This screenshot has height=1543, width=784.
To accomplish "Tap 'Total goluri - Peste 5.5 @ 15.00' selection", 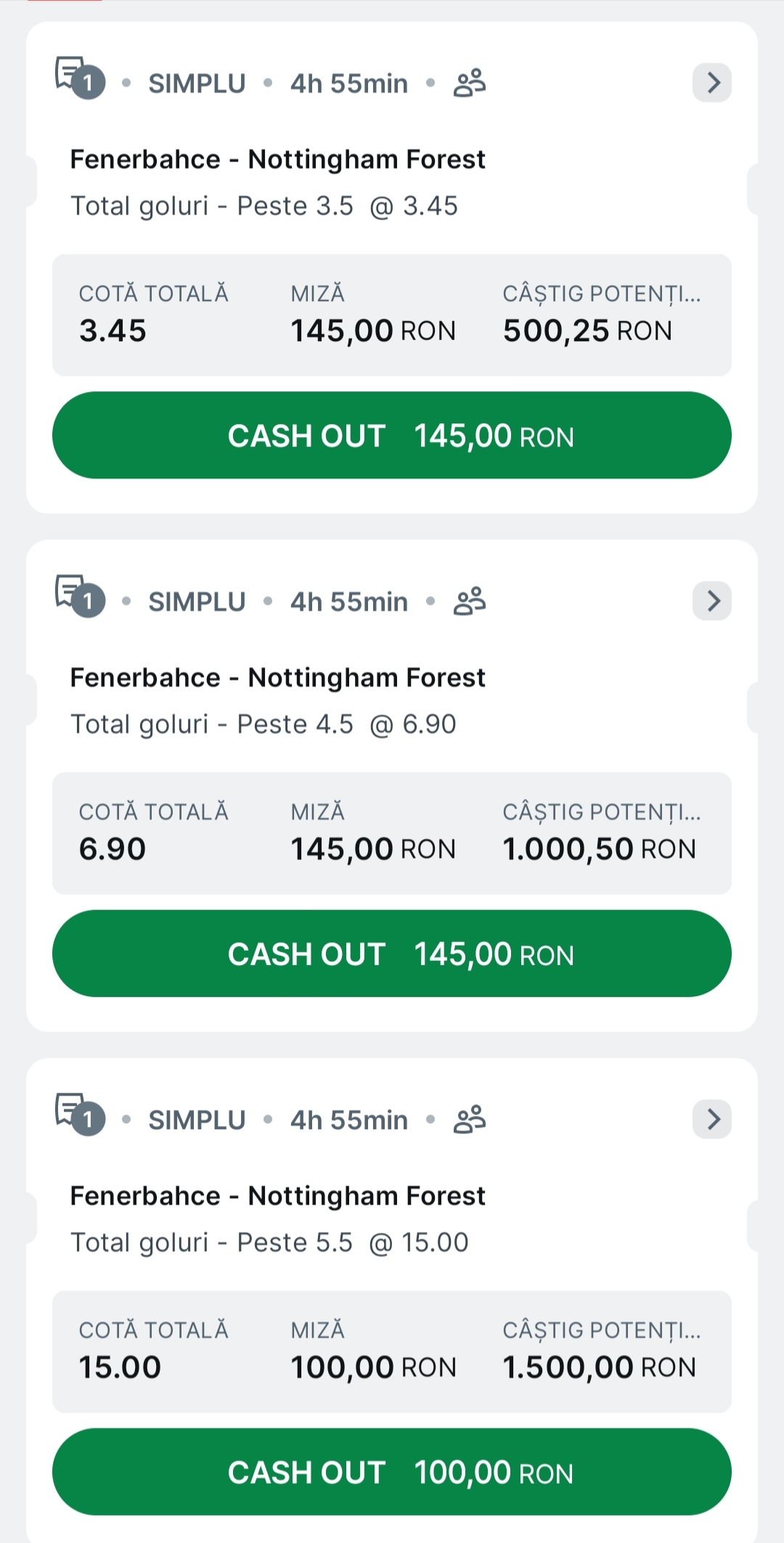I will pyautogui.click(x=269, y=1242).
